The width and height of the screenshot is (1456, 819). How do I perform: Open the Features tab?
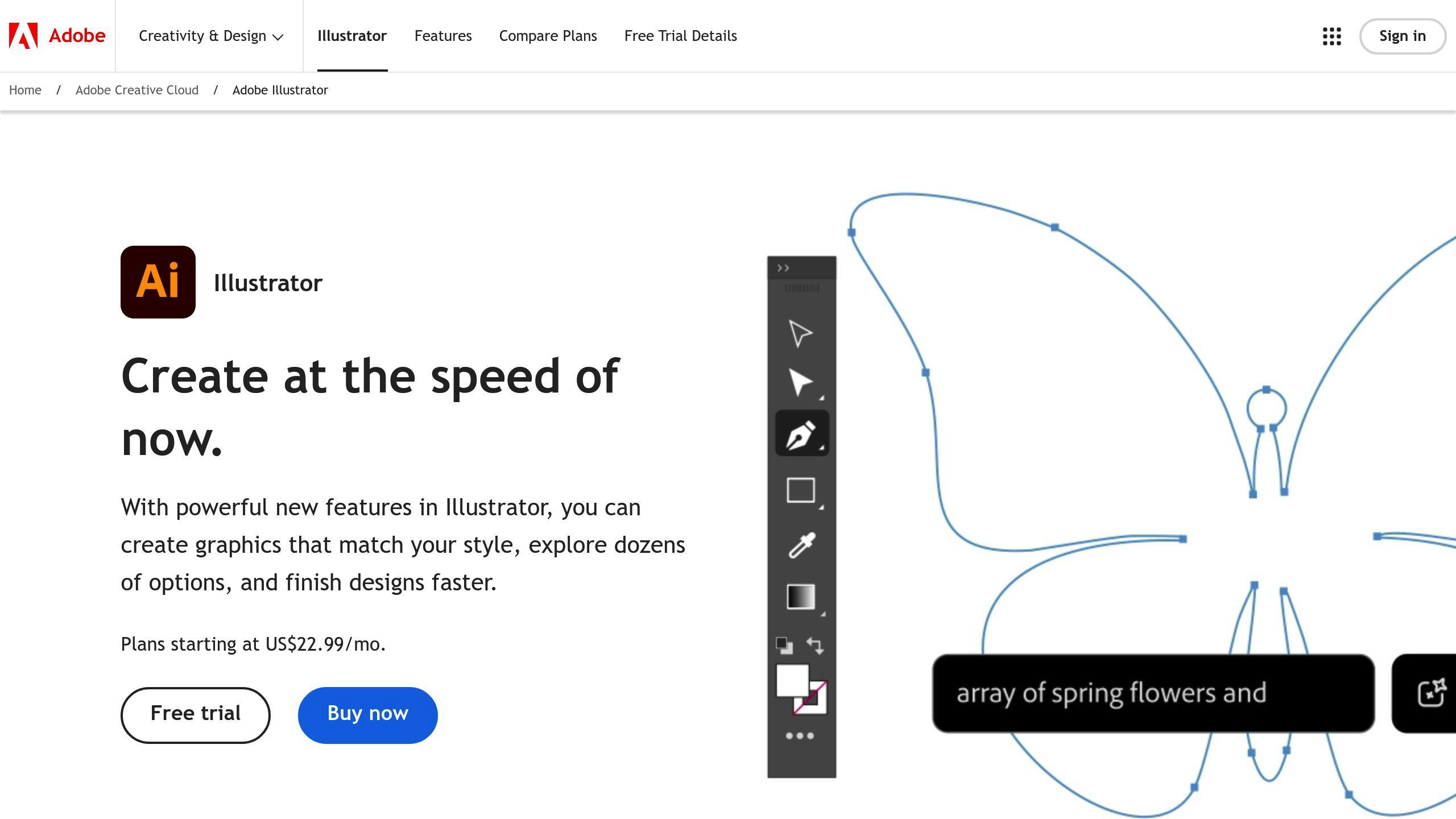pyautogui.click(x=443, y=36)
